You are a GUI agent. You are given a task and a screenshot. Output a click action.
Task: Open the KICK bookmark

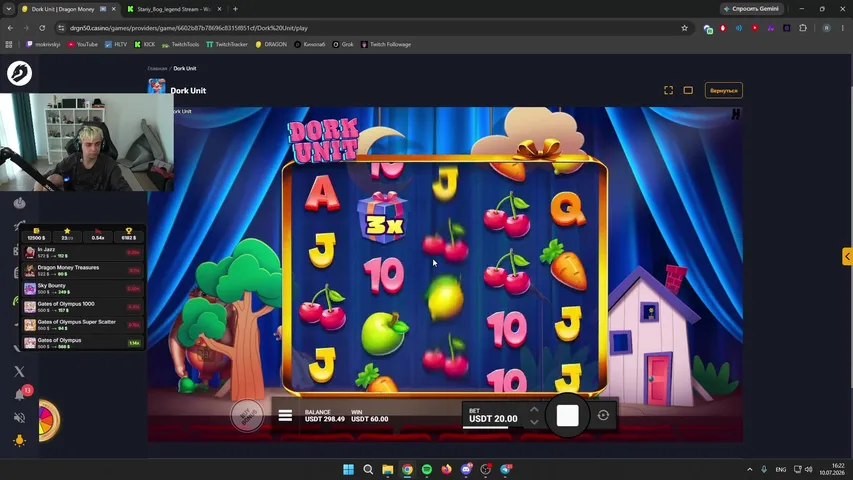click(x=145, y=45)
